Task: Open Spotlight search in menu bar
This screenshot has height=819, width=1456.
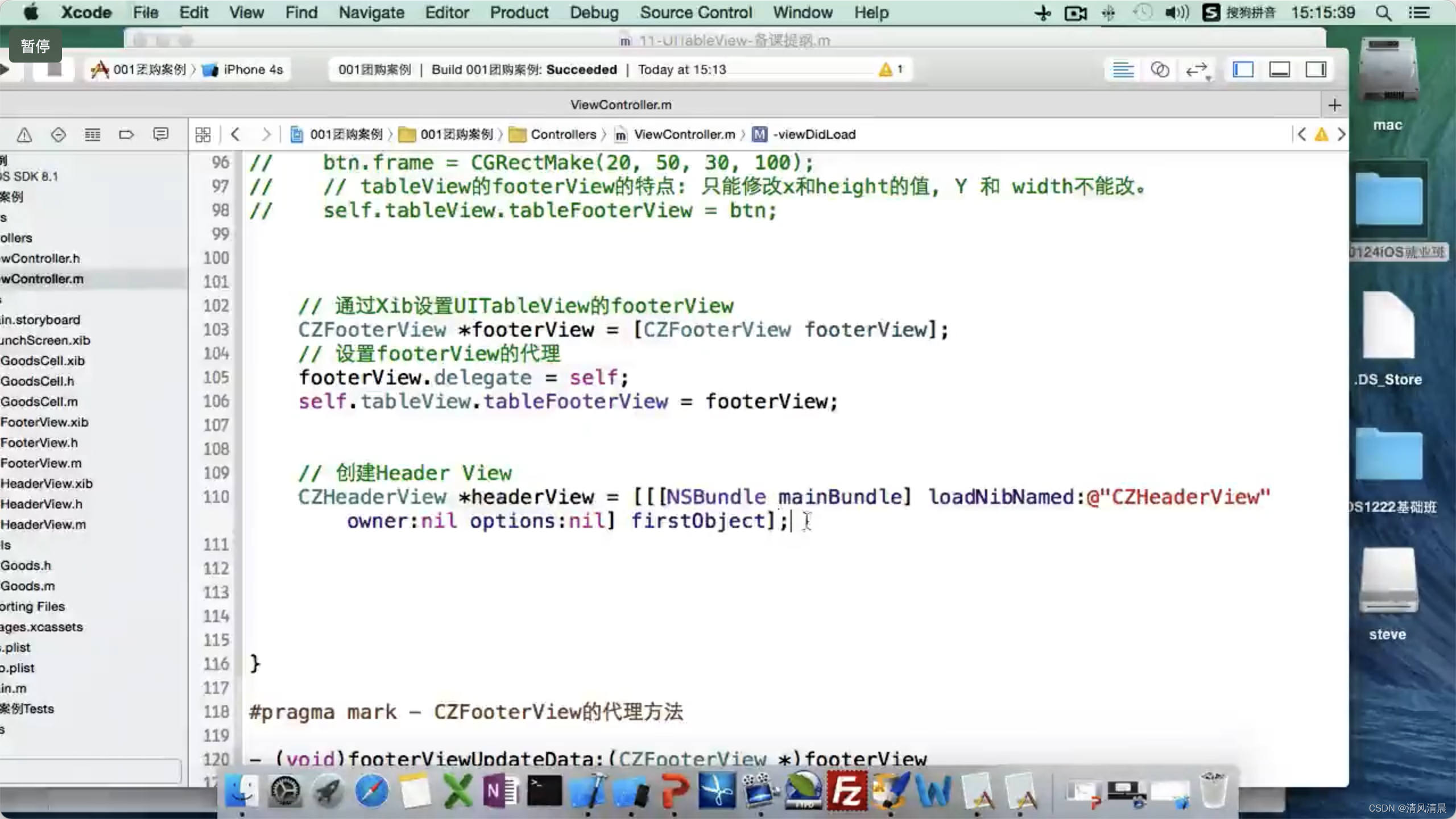Action: tap(1384, 13)
